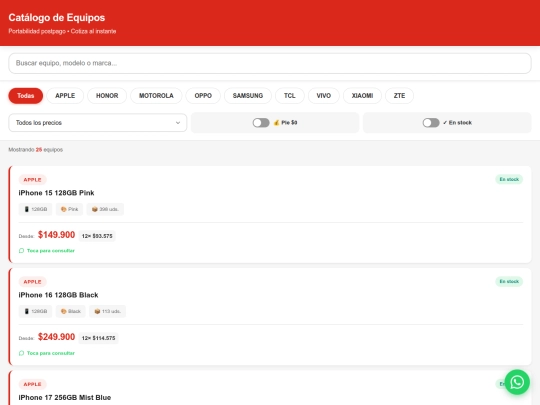The width and height of the screenshot is (540, 405).
Task: Click the search equipment input field
Action: click(270, 63)
